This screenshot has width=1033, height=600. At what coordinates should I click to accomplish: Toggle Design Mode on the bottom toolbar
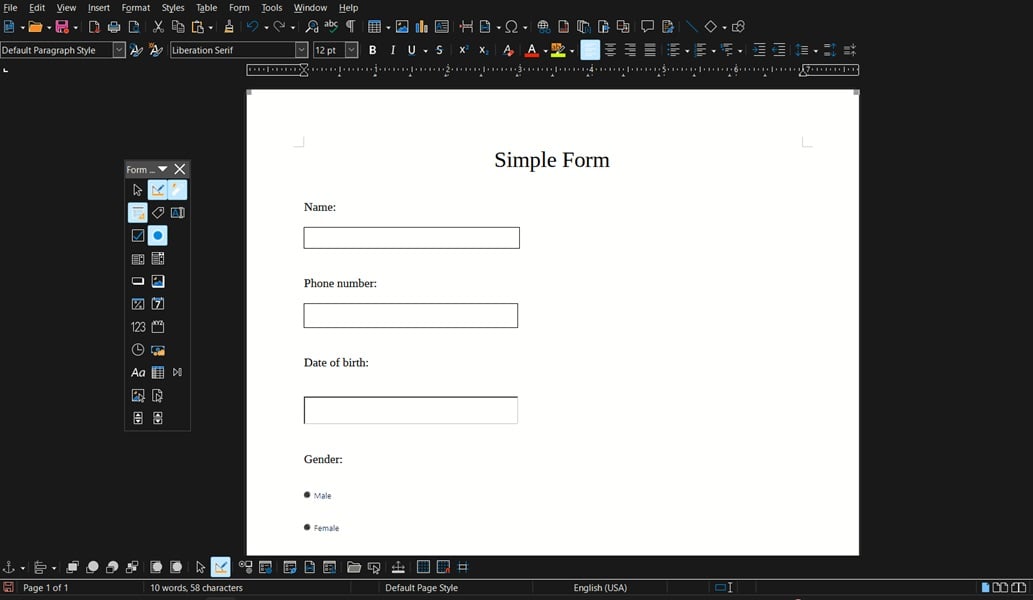point(221,567)
